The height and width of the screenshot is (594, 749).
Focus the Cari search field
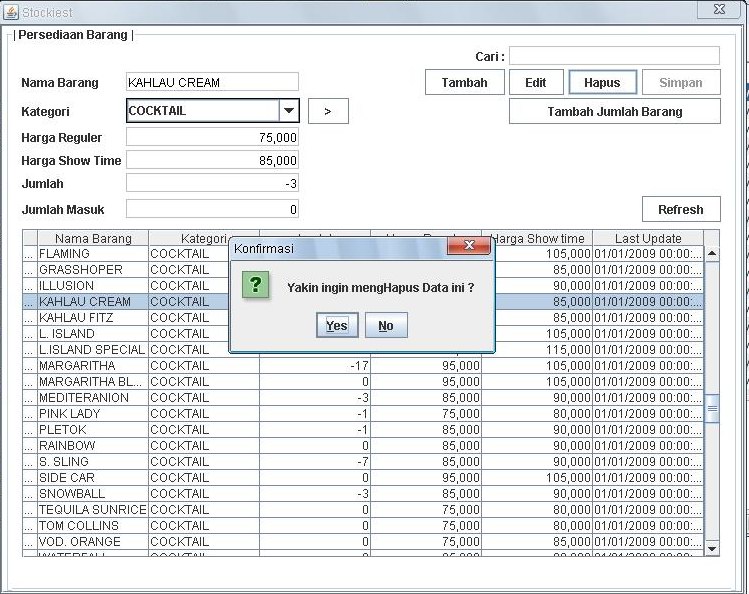(x=614, y=56)
